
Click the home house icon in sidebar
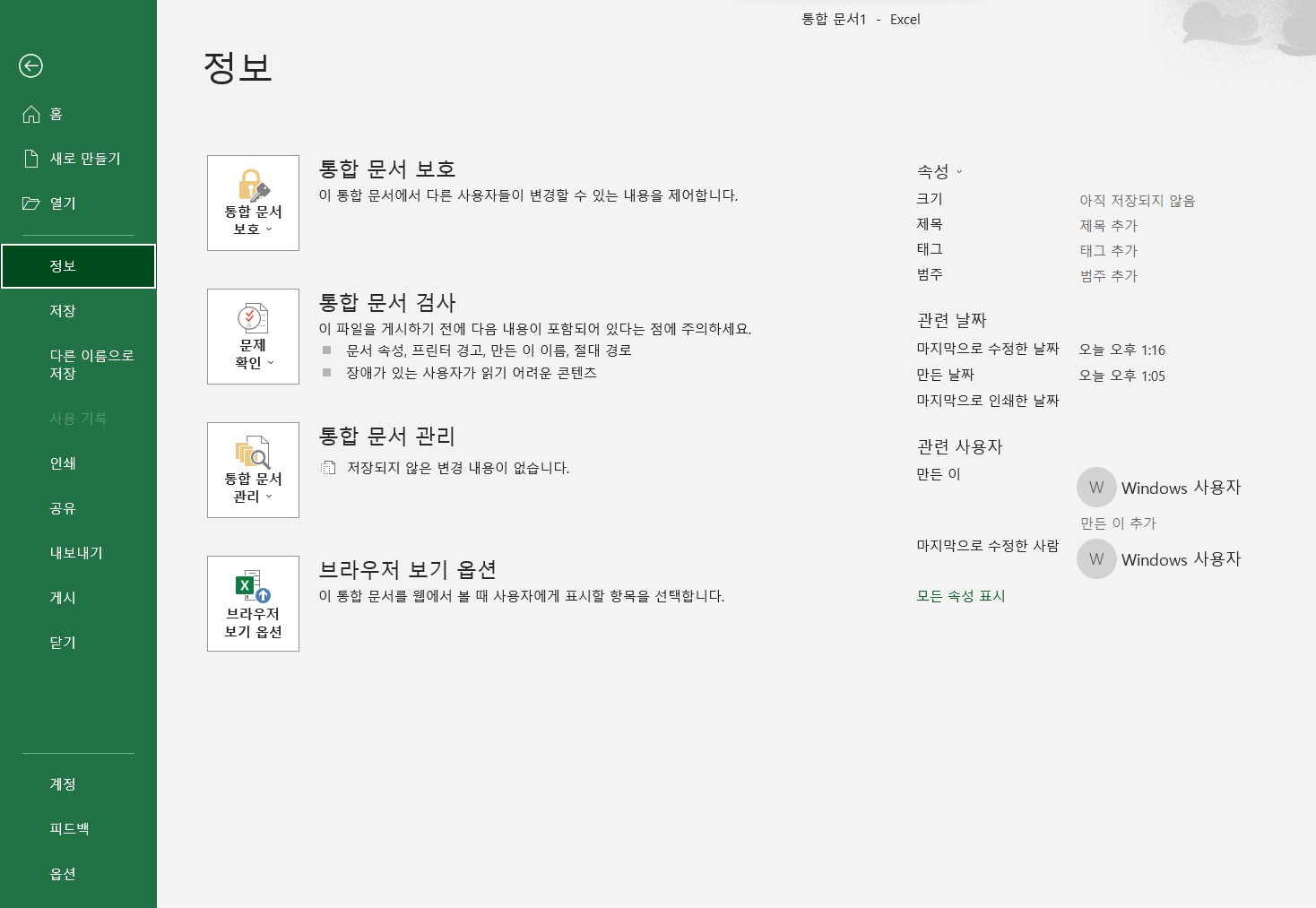[31, 114]
